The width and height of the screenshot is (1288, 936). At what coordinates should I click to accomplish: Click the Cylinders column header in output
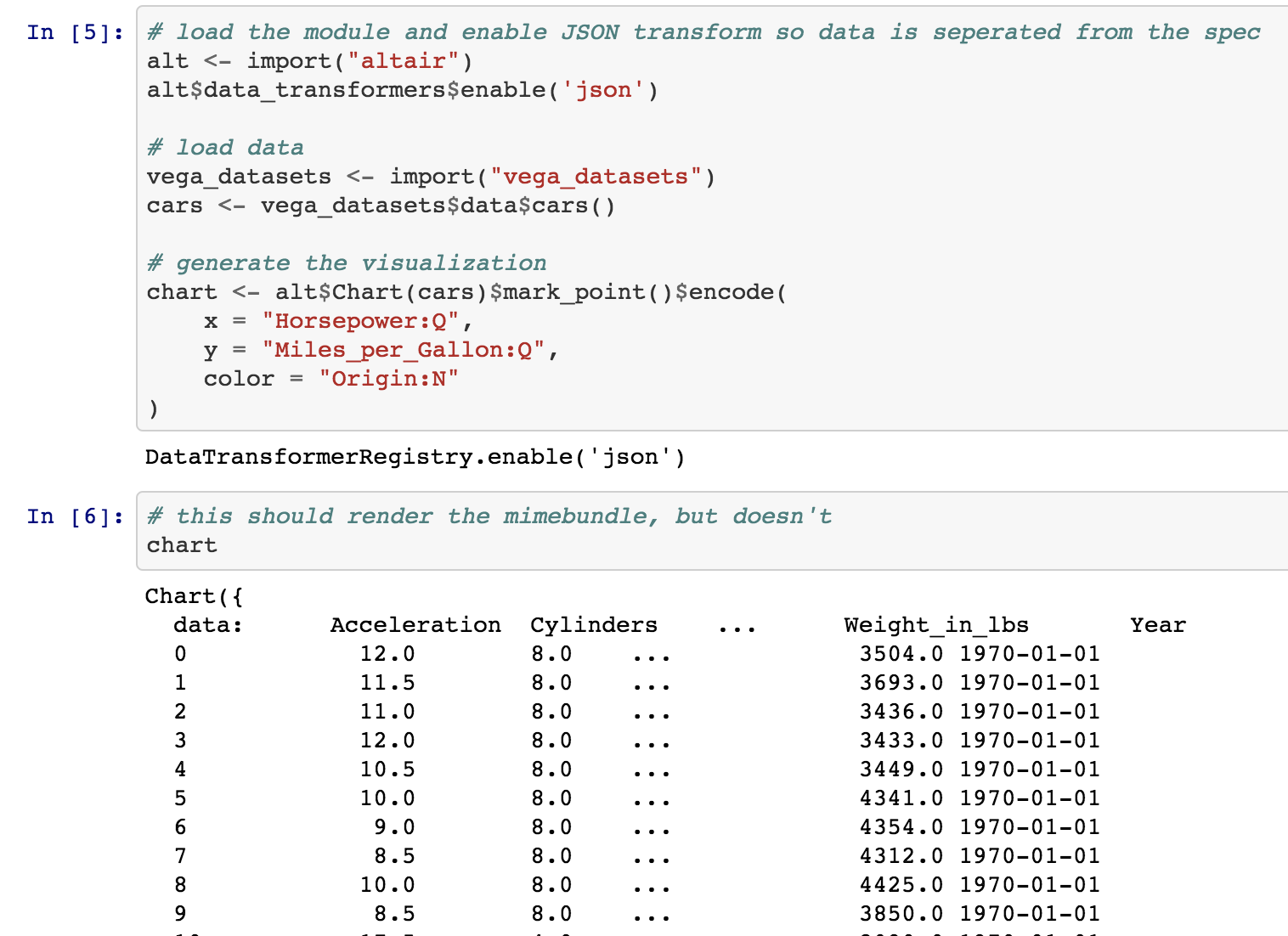click(x=594, y=624)
